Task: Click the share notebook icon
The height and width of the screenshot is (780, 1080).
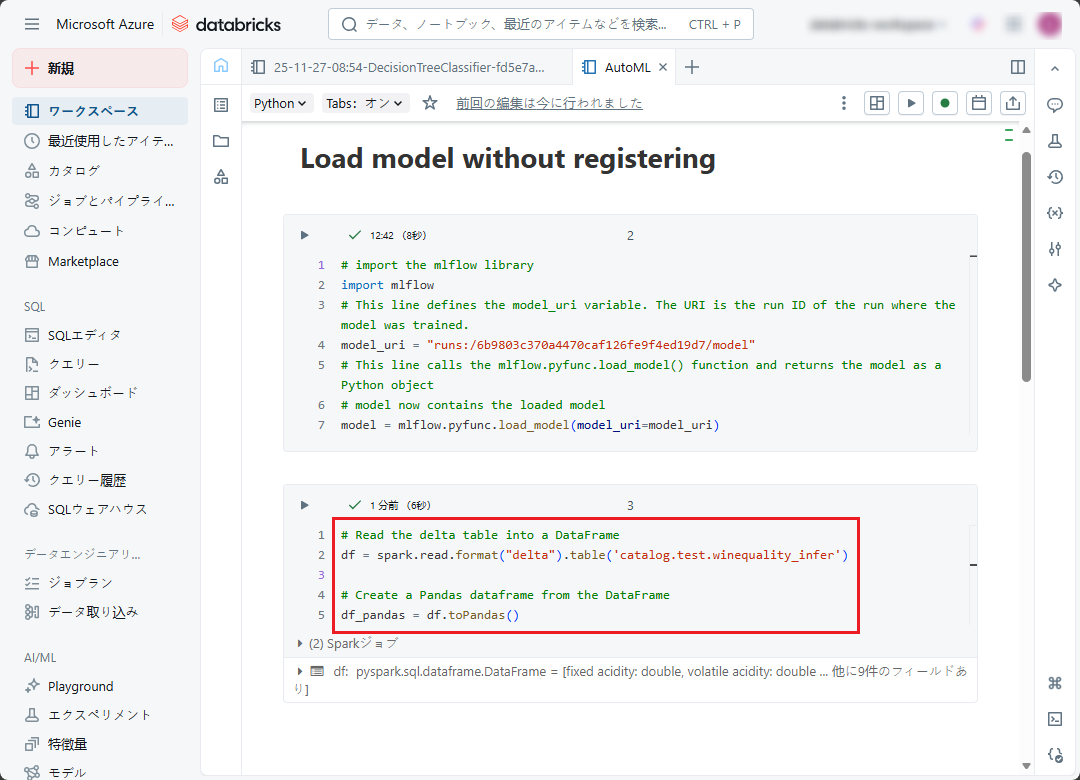Action: 1012,103
